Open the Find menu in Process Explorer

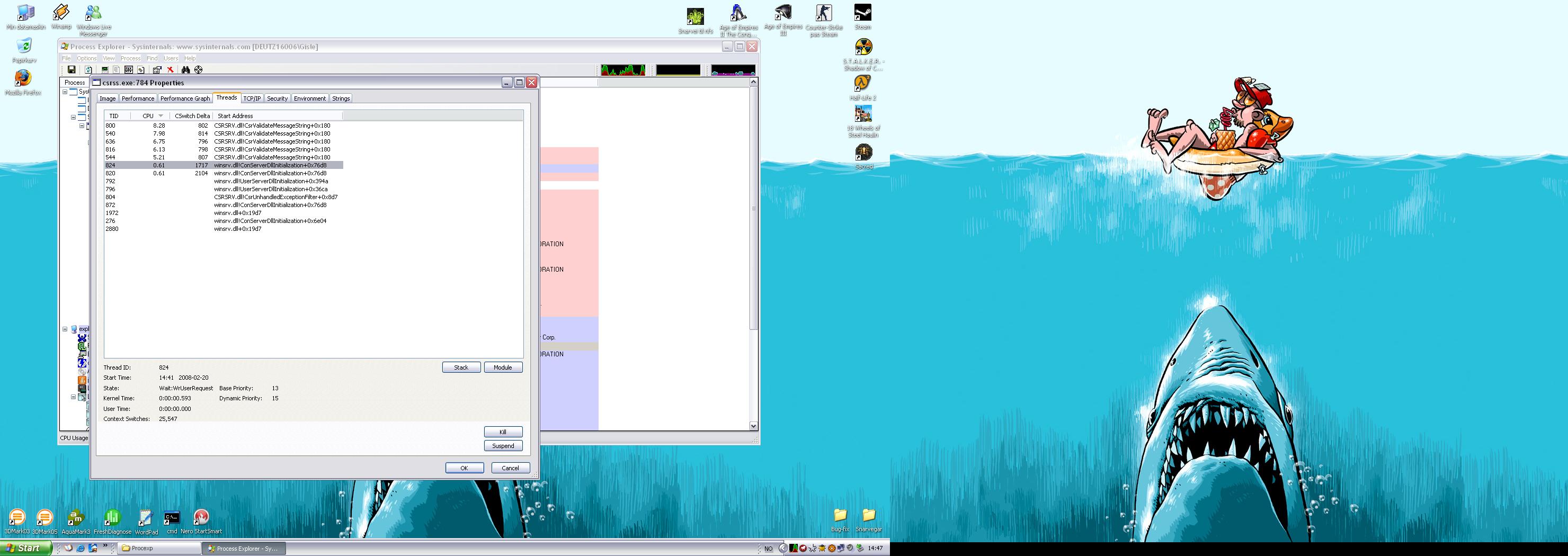pyautogui.click(x=152, y=58)
